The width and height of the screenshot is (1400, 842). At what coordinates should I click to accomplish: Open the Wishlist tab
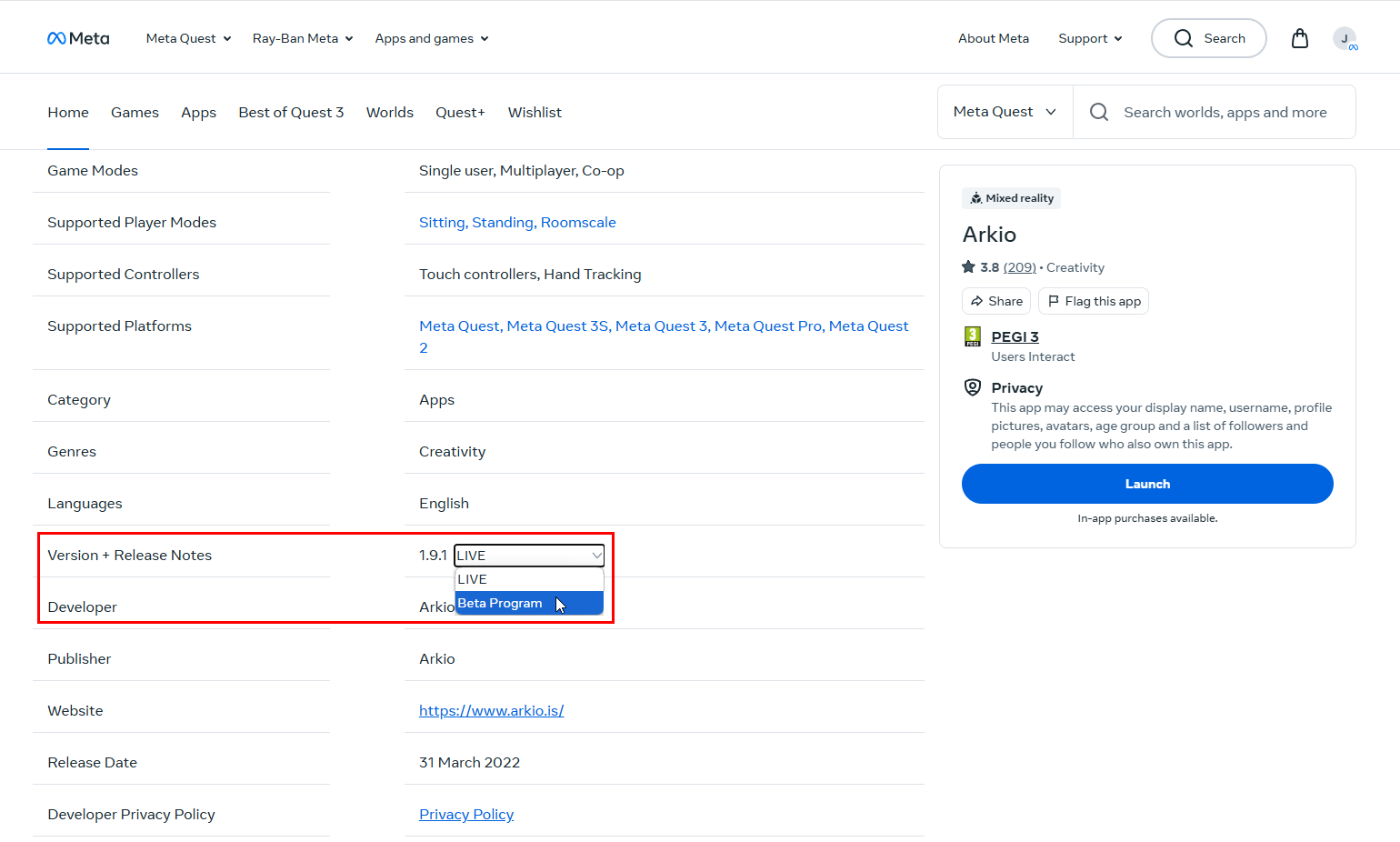pyautogui.click(x=535, y=112)
